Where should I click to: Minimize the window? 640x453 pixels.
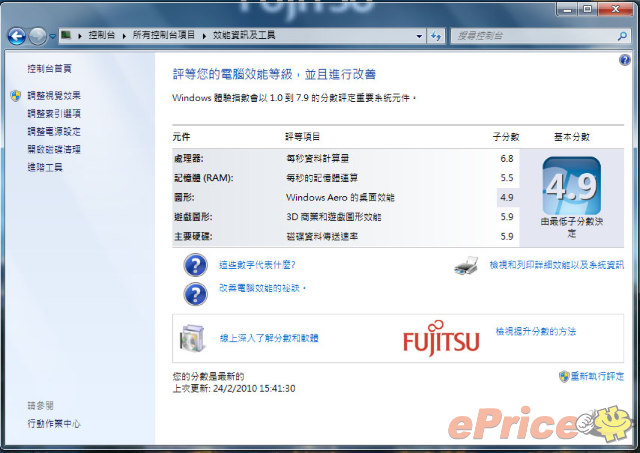(x=567, y=9)
